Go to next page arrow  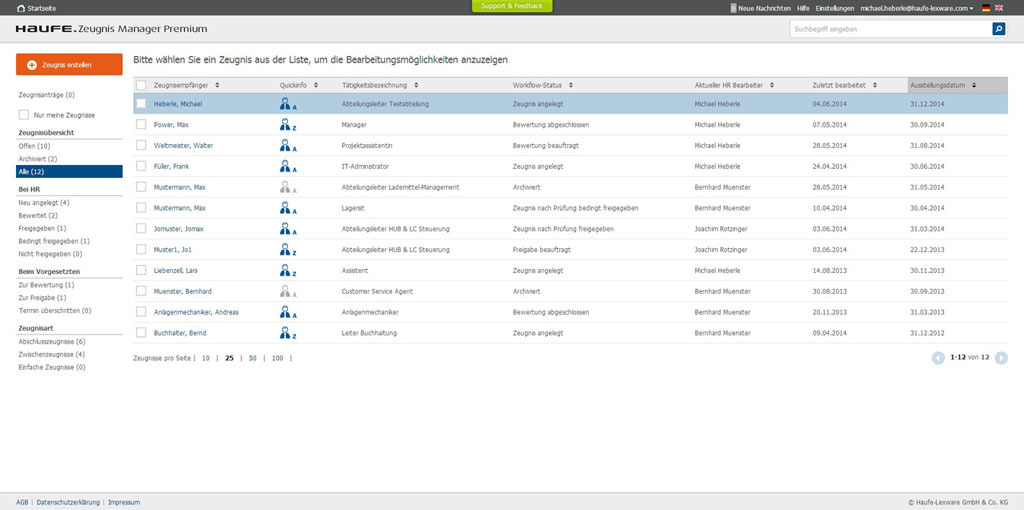[x=1001, y=358]
